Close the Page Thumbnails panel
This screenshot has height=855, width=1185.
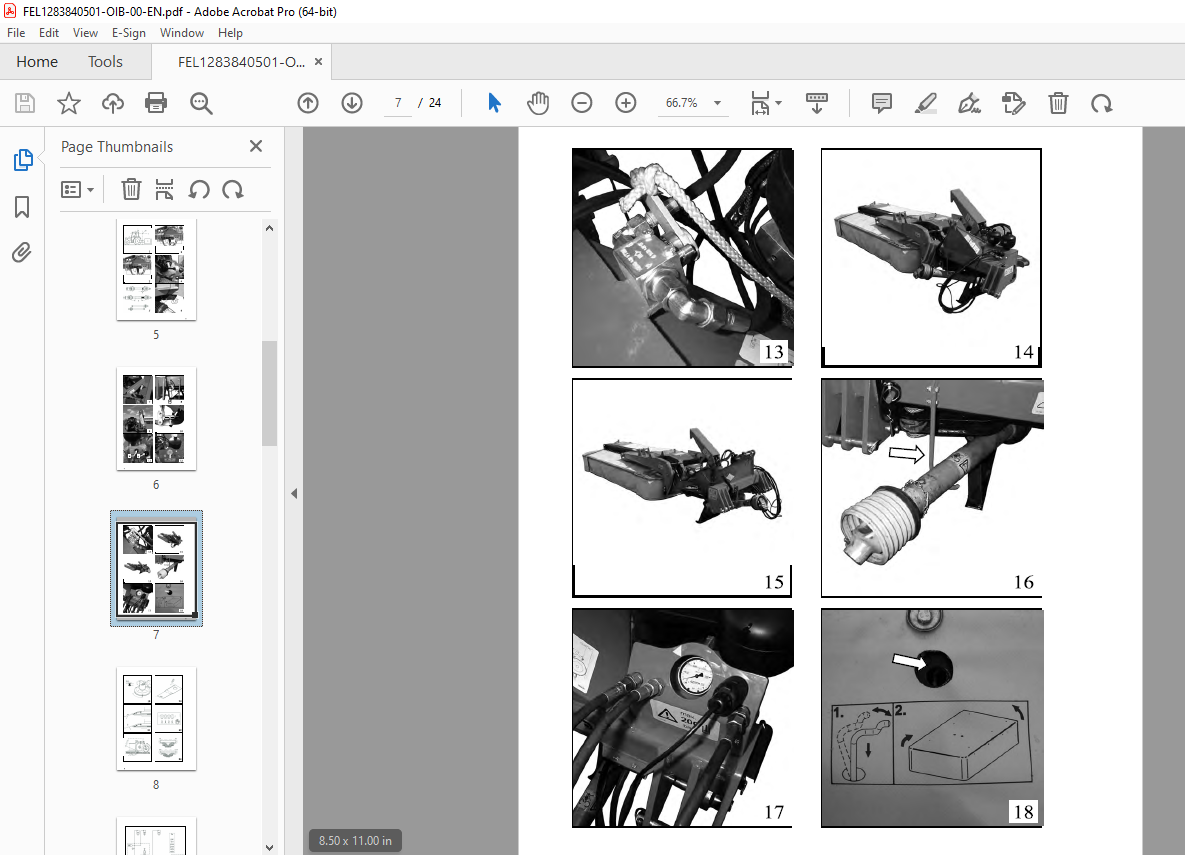tap(256, 146)
